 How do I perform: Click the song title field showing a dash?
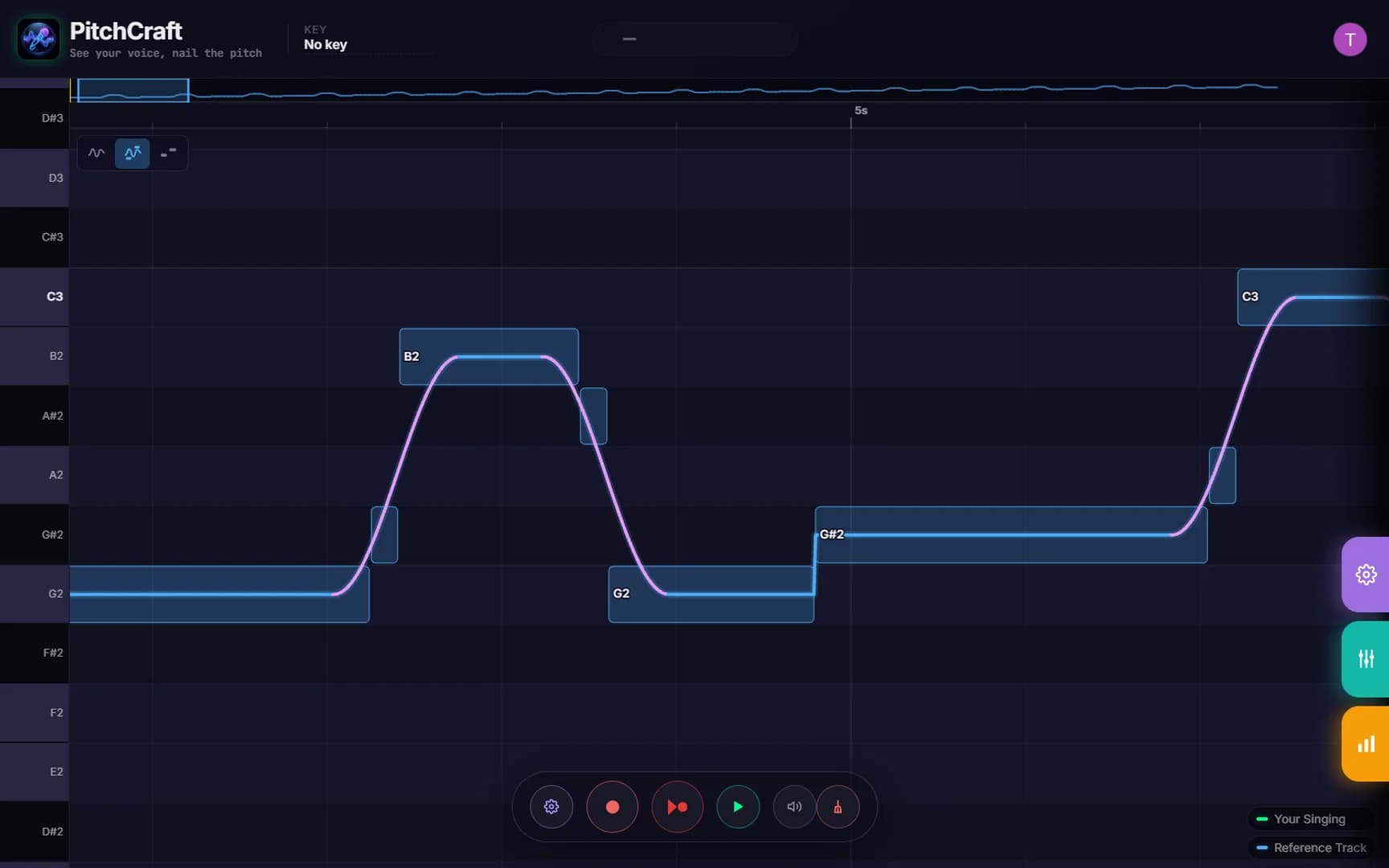695,39
